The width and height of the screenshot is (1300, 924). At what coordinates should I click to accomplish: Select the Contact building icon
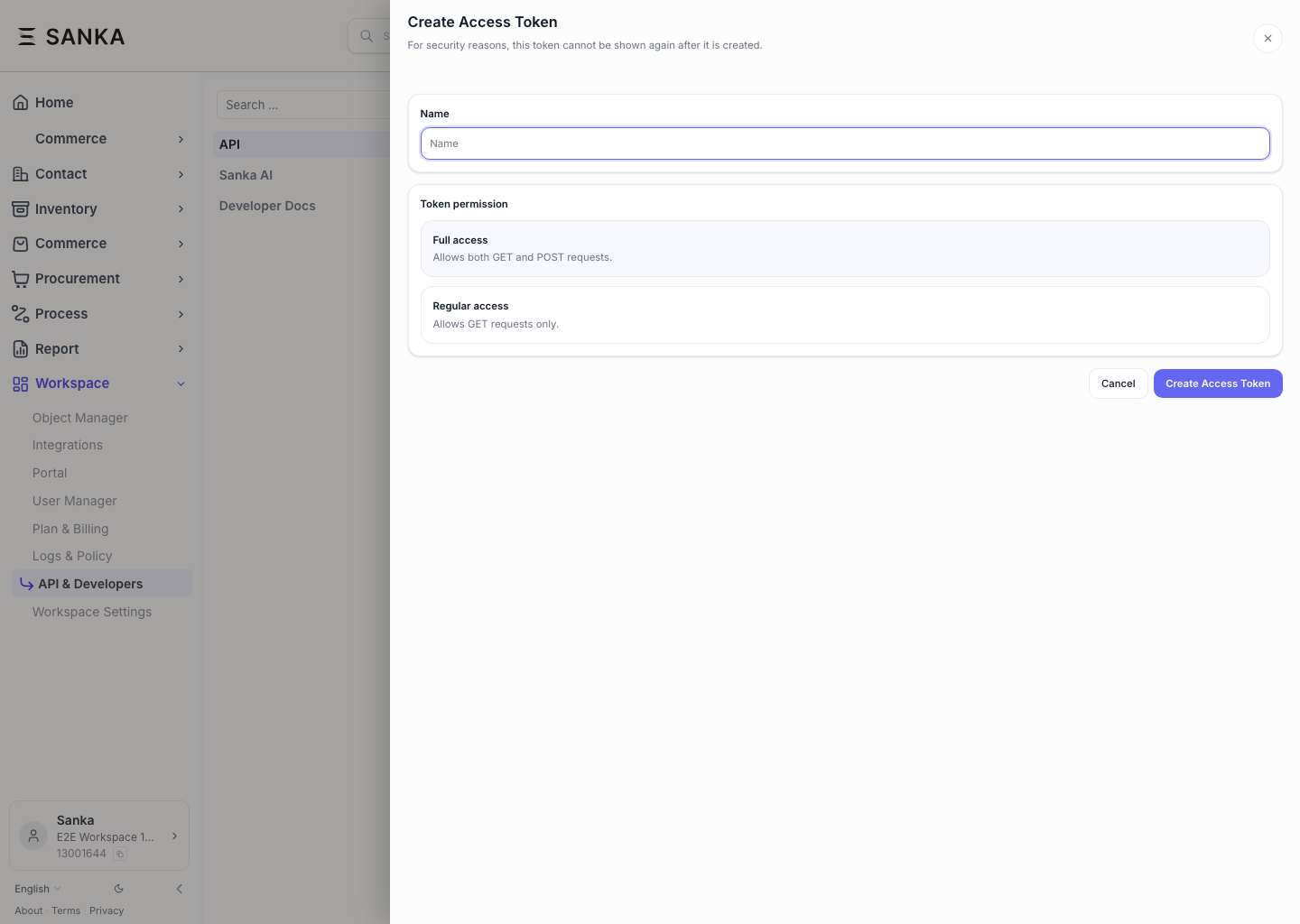click(x=20, y=173)
